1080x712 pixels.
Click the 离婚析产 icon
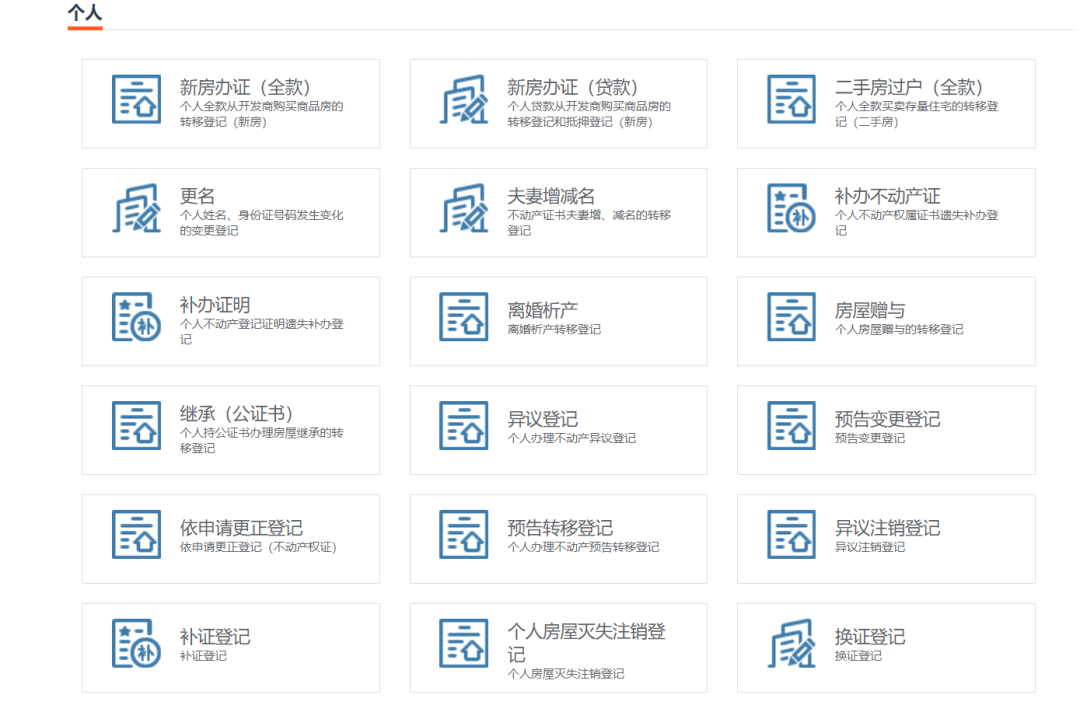point(464,317)
